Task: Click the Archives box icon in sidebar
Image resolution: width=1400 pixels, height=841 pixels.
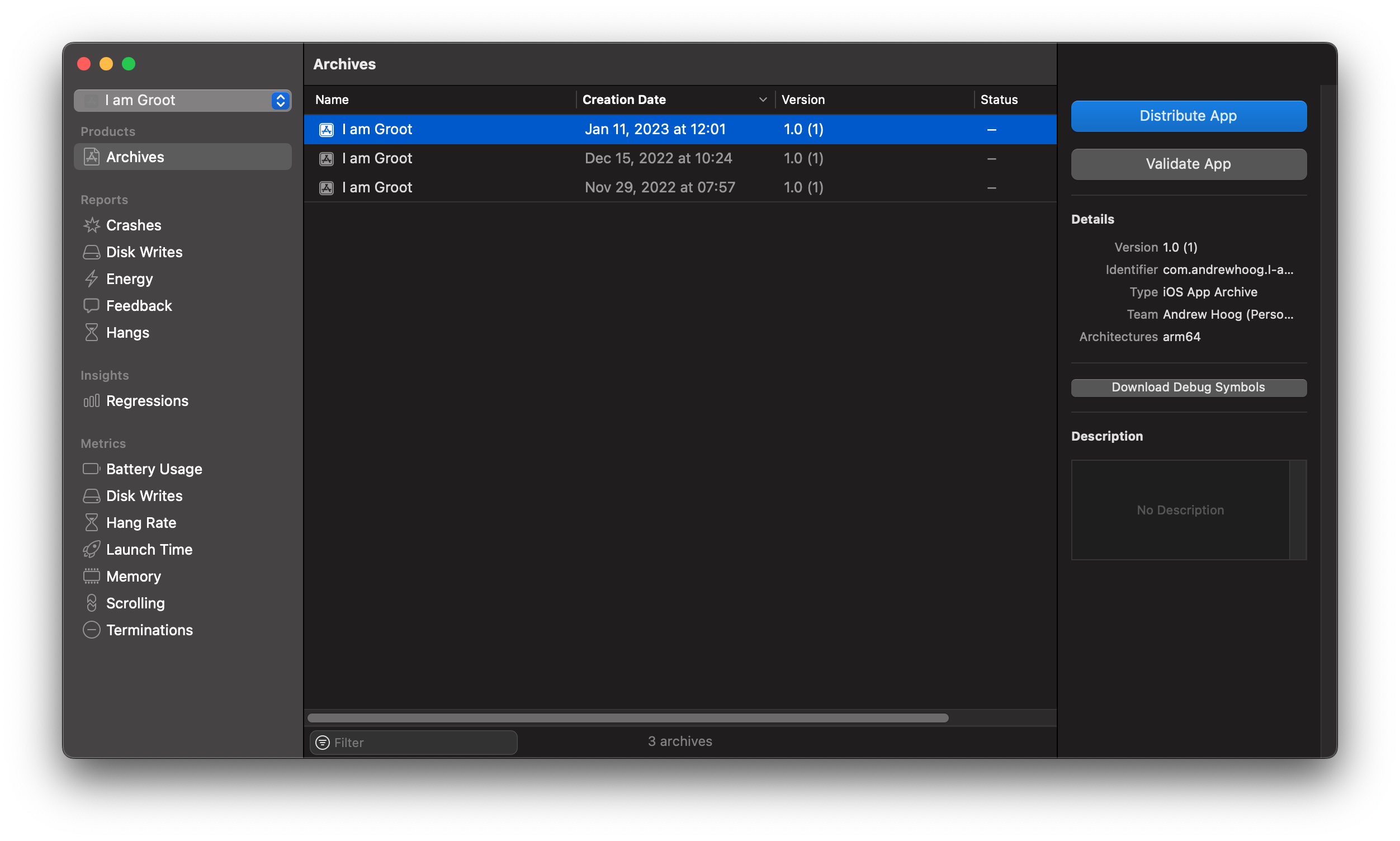Action: click(91, 157)
